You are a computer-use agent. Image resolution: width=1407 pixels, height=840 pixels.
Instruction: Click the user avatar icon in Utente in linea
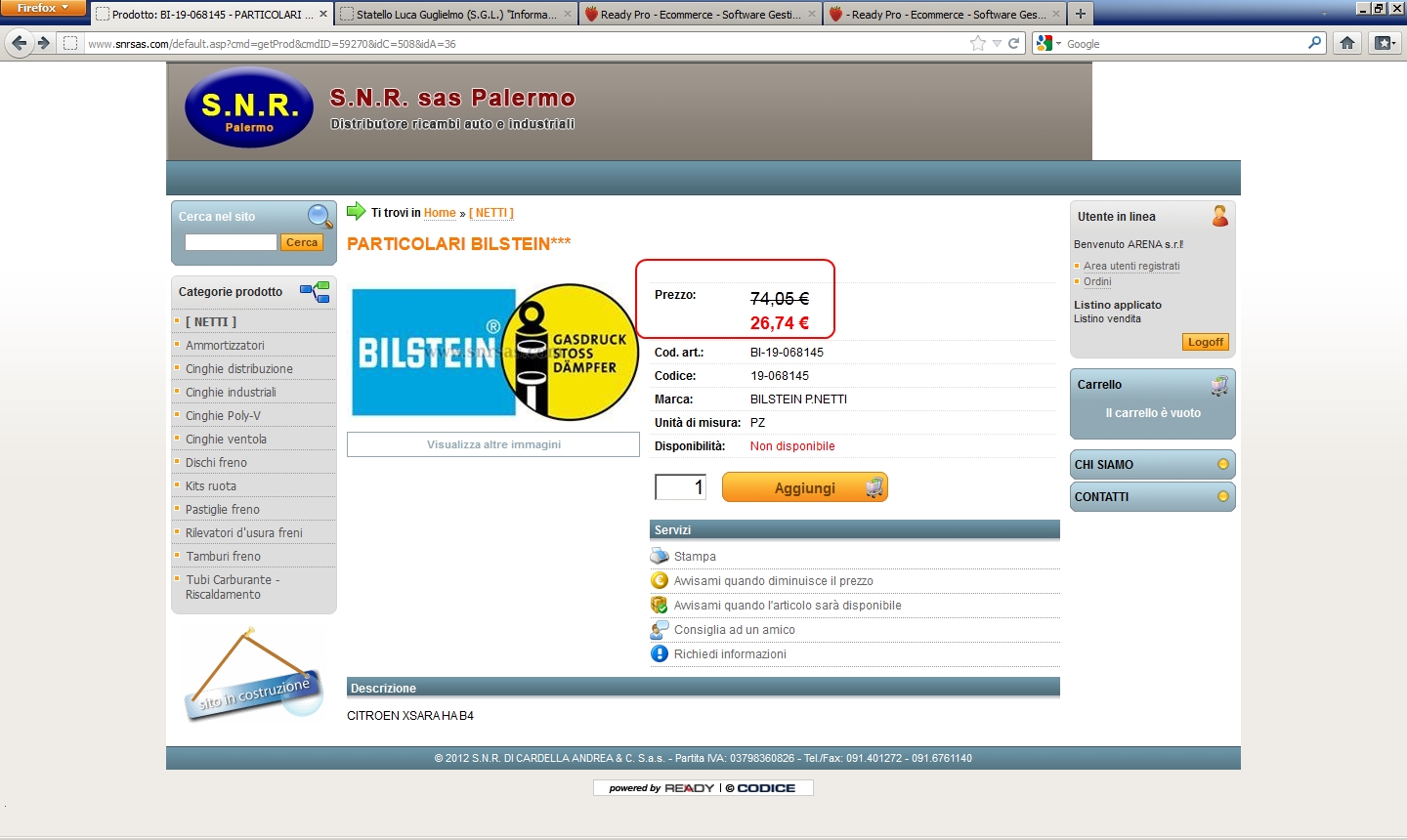pos(1219,216)
